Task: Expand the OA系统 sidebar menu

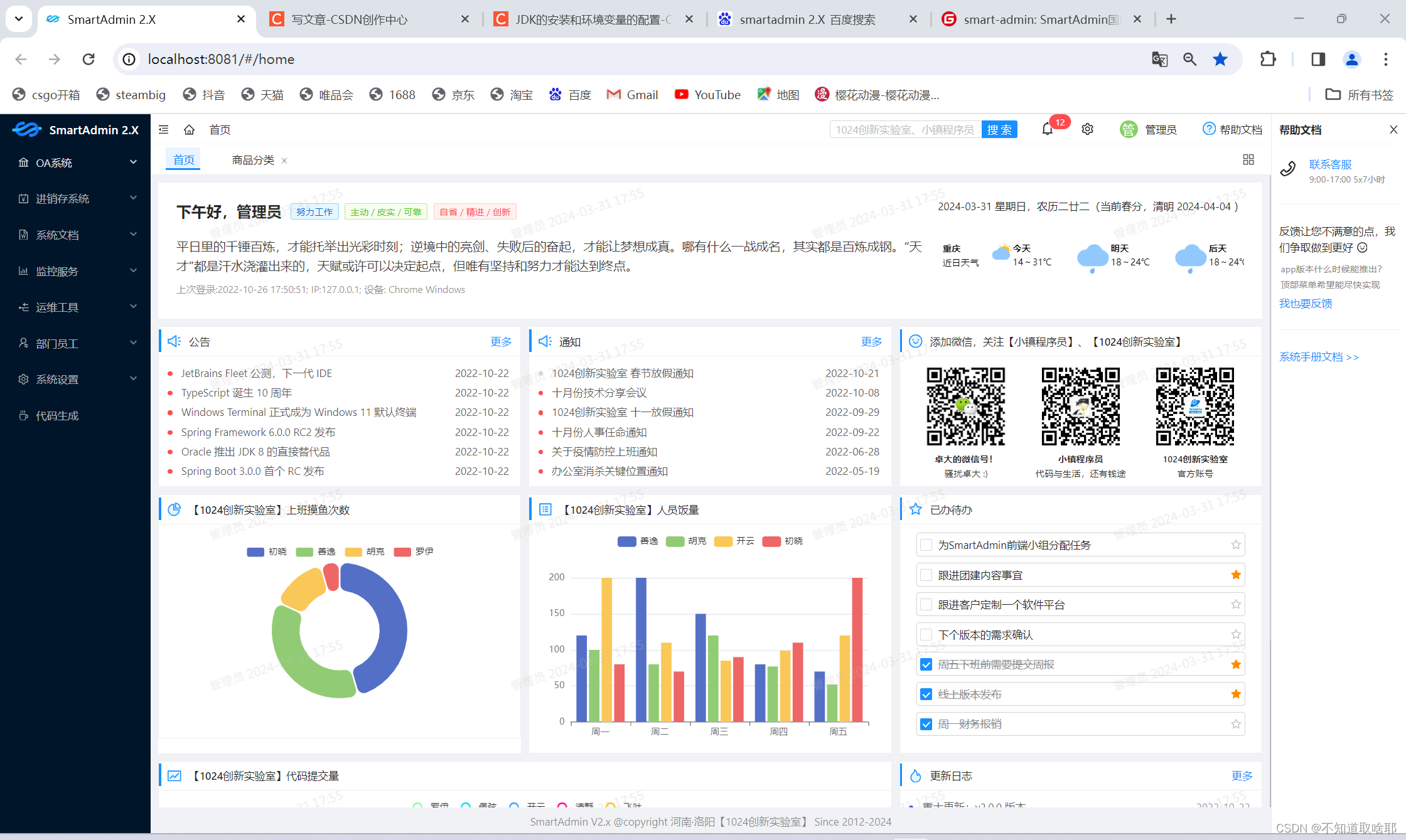Action: pos(75,162)
